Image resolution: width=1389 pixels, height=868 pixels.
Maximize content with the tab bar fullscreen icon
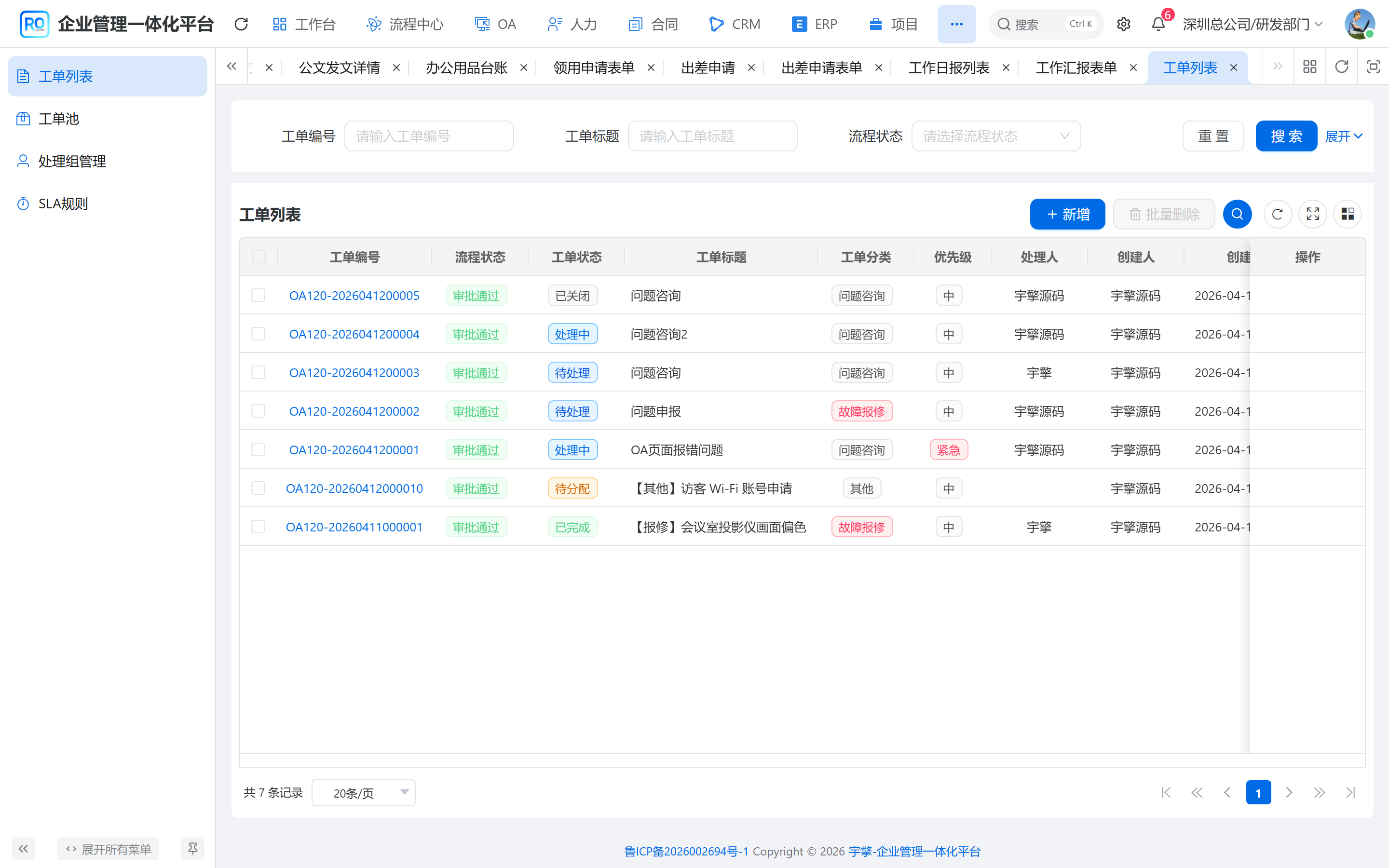click(1373, 67)
